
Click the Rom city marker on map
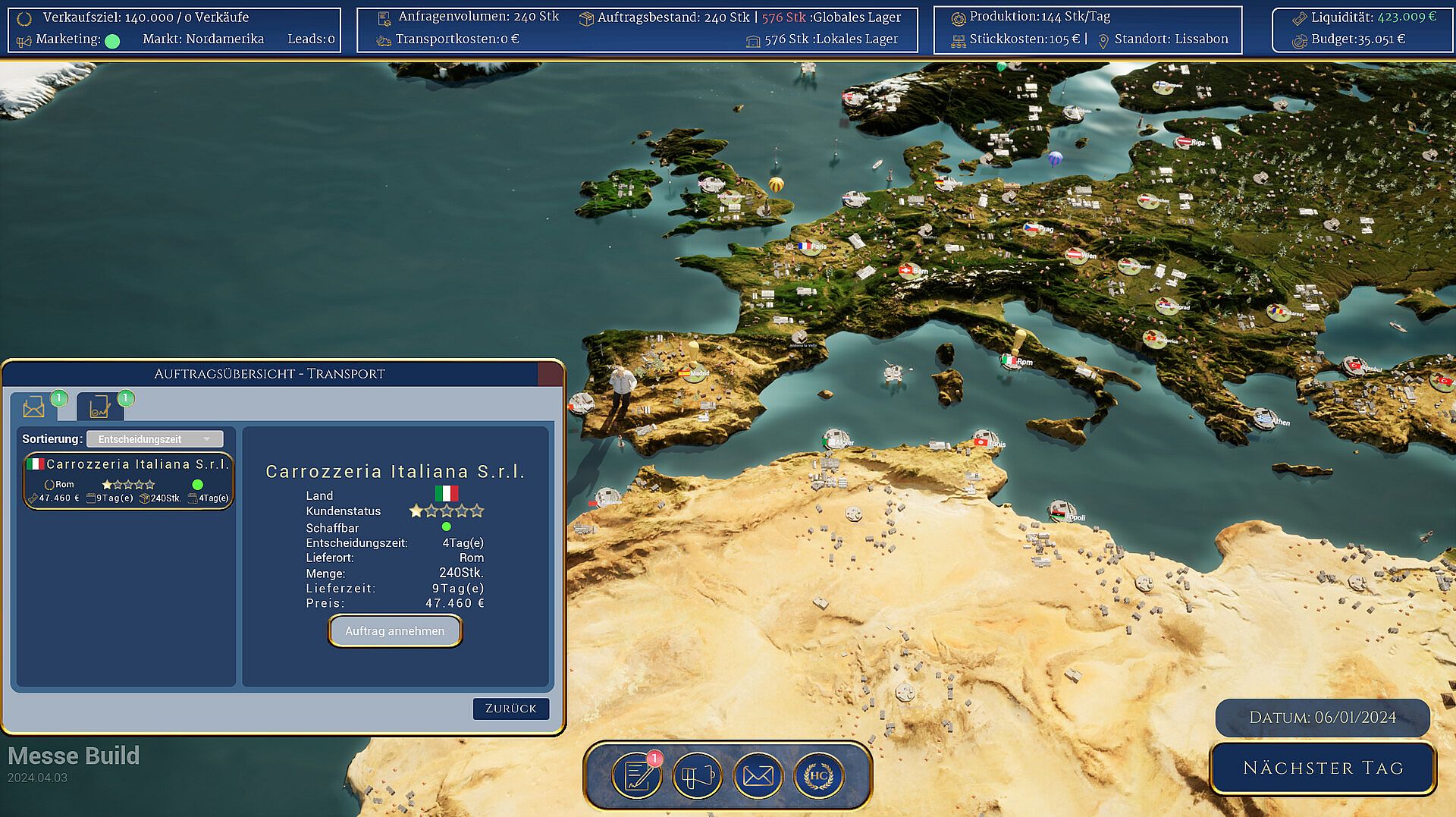click(1010, 361)
